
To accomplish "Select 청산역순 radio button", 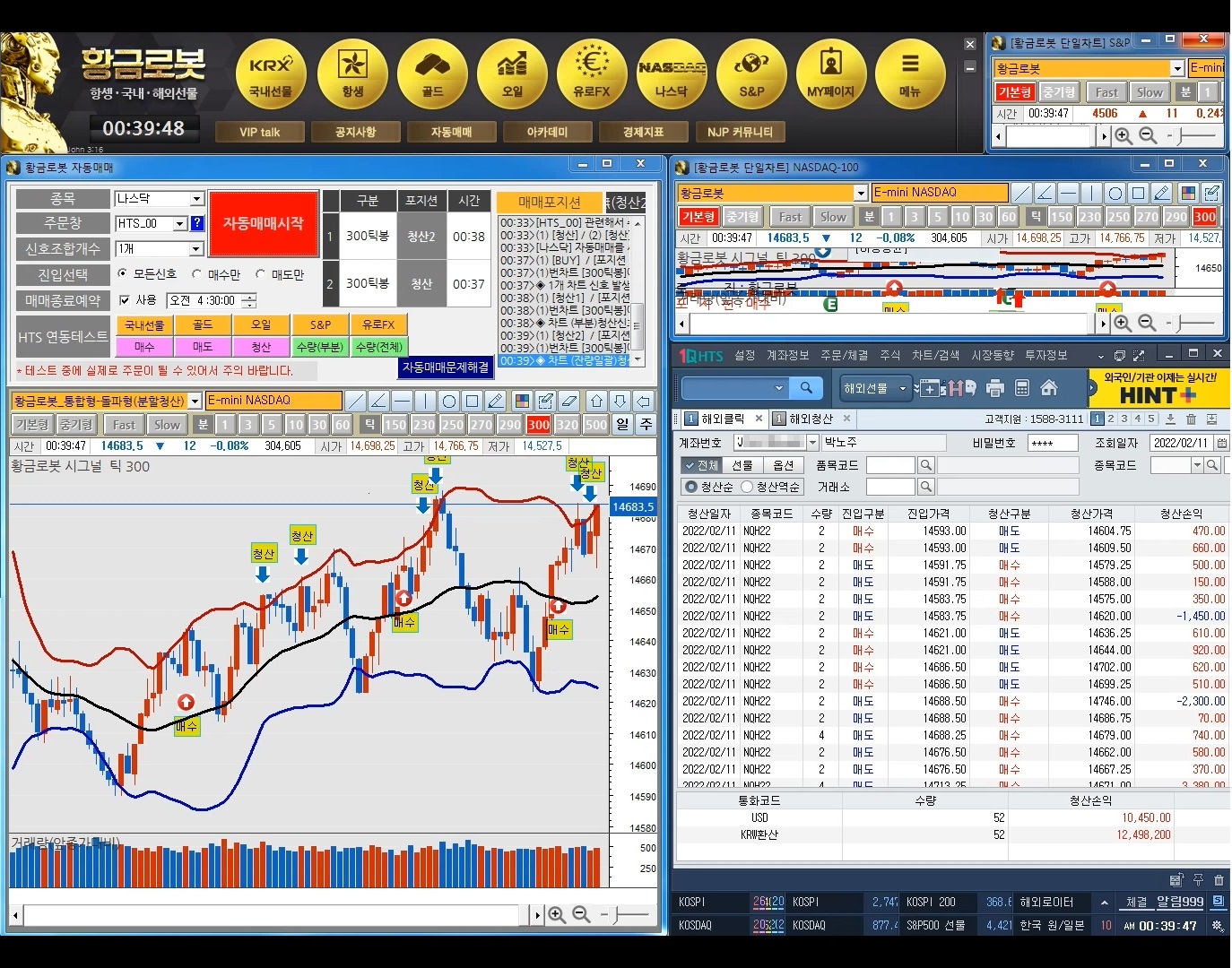I will point(746,487).
